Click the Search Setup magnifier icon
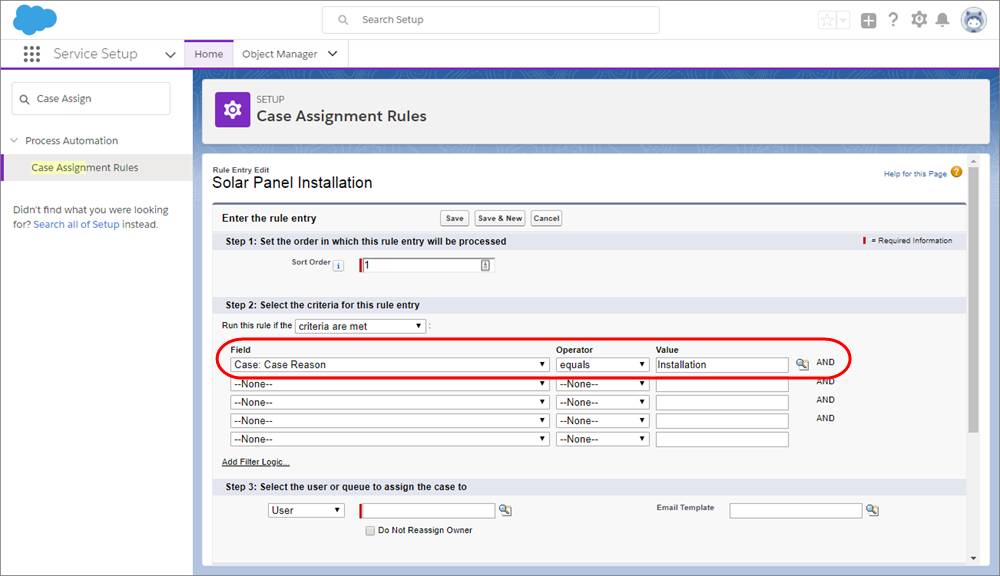 click(343, 20)
